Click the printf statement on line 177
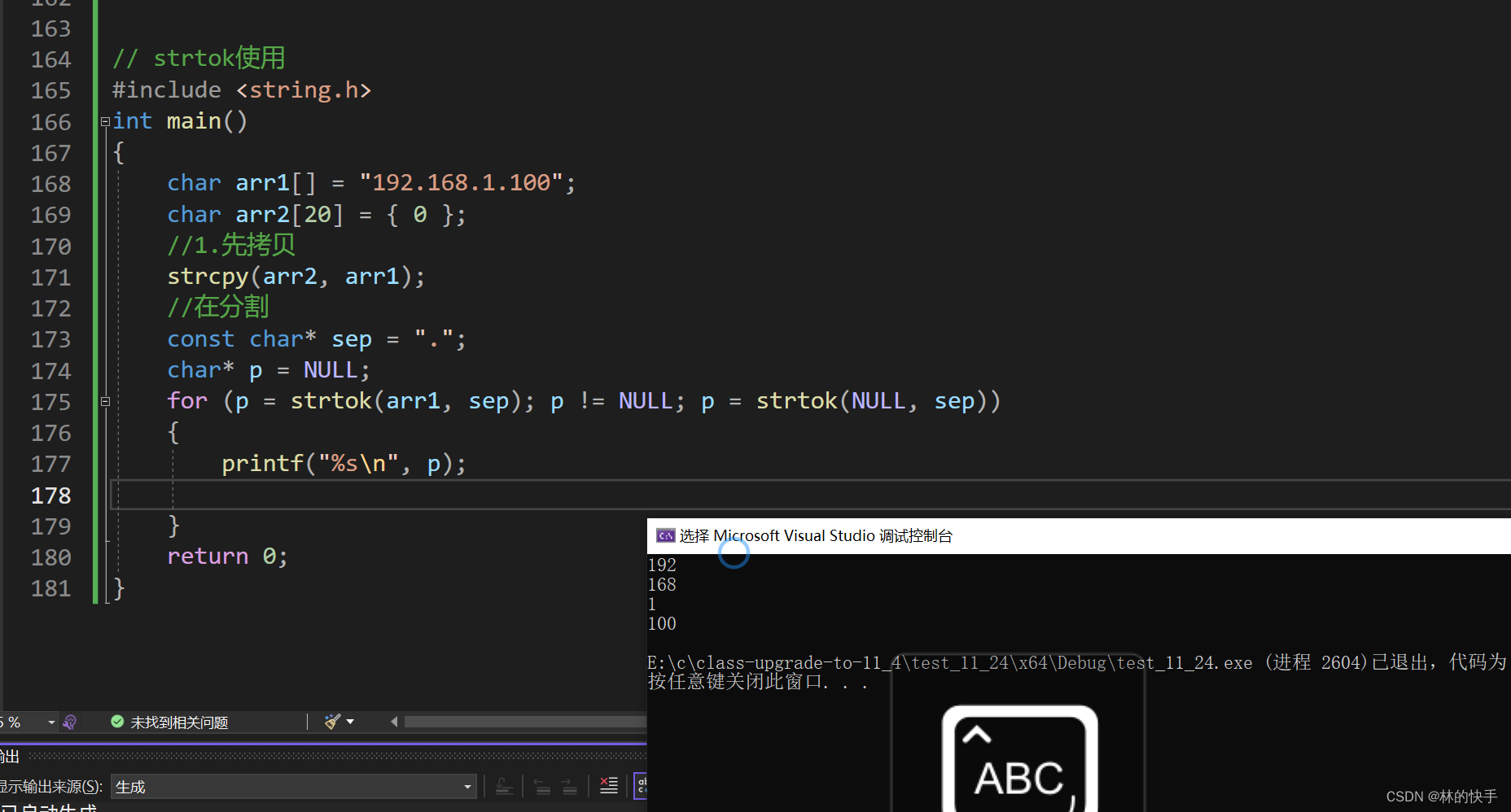 click(344, 464)
